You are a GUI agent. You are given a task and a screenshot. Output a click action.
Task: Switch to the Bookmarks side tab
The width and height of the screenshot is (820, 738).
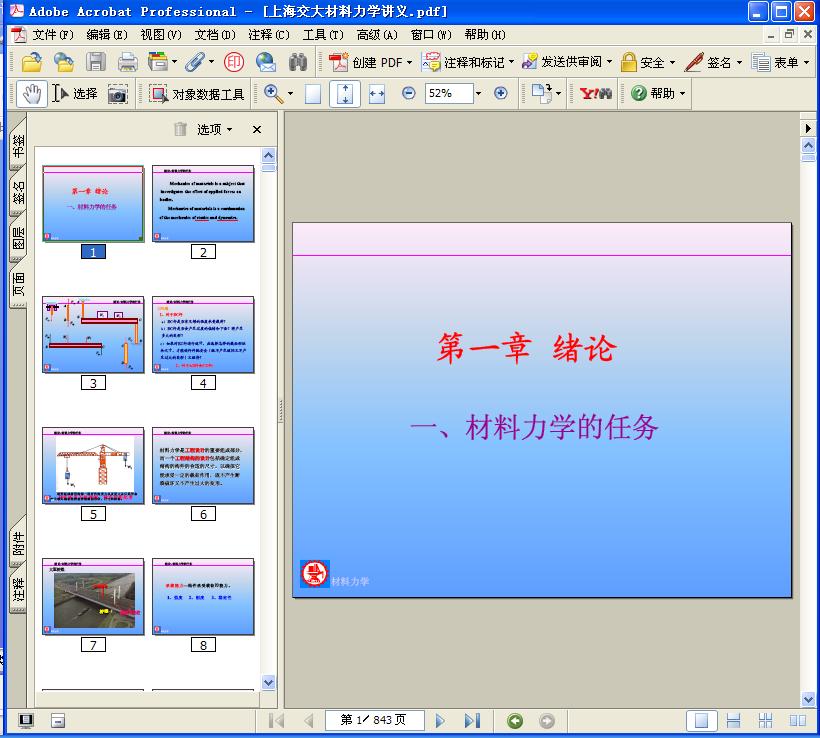18,145
